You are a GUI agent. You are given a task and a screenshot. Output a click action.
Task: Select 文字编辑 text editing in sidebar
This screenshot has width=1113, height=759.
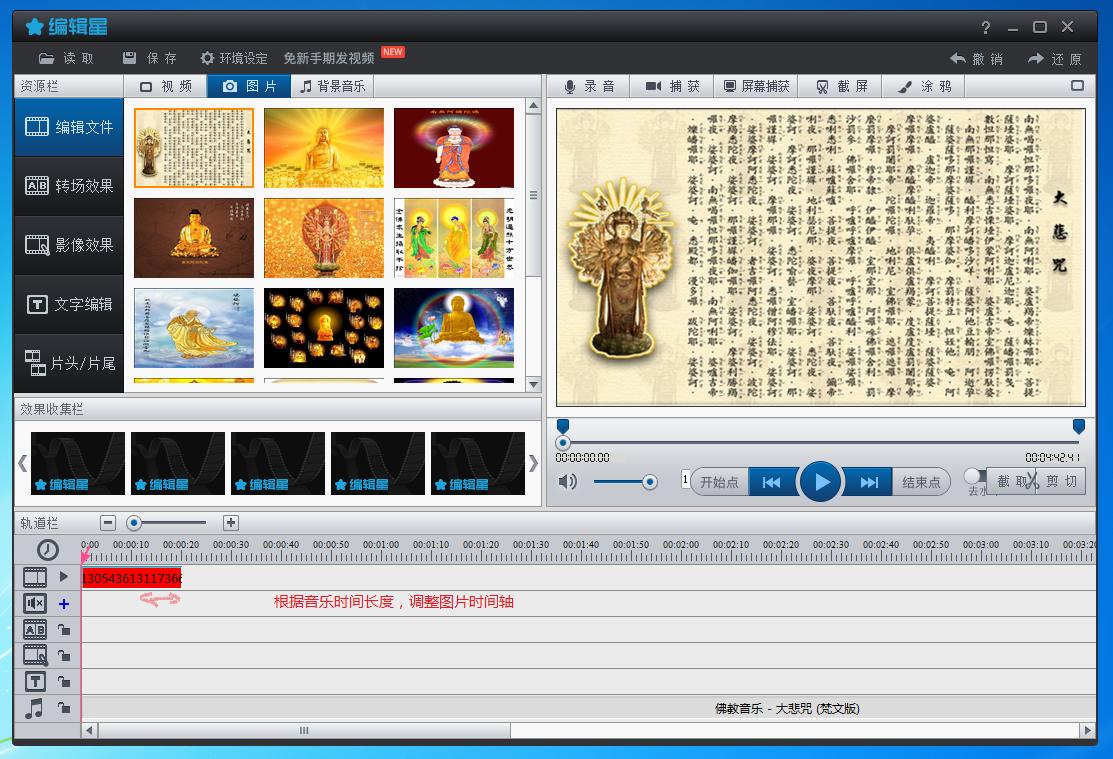point(69,304)
